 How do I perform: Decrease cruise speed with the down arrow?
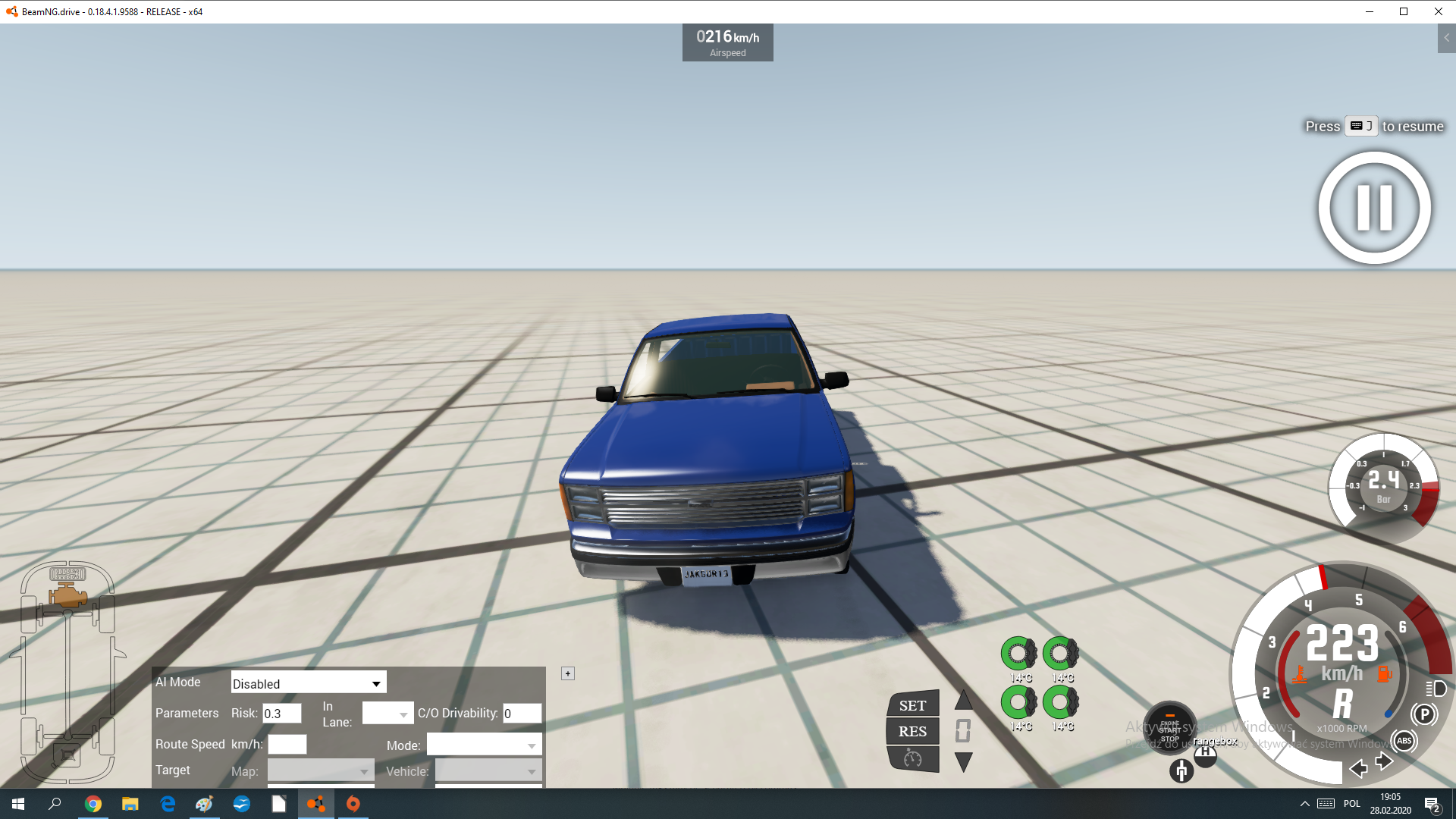pos(964,762)
